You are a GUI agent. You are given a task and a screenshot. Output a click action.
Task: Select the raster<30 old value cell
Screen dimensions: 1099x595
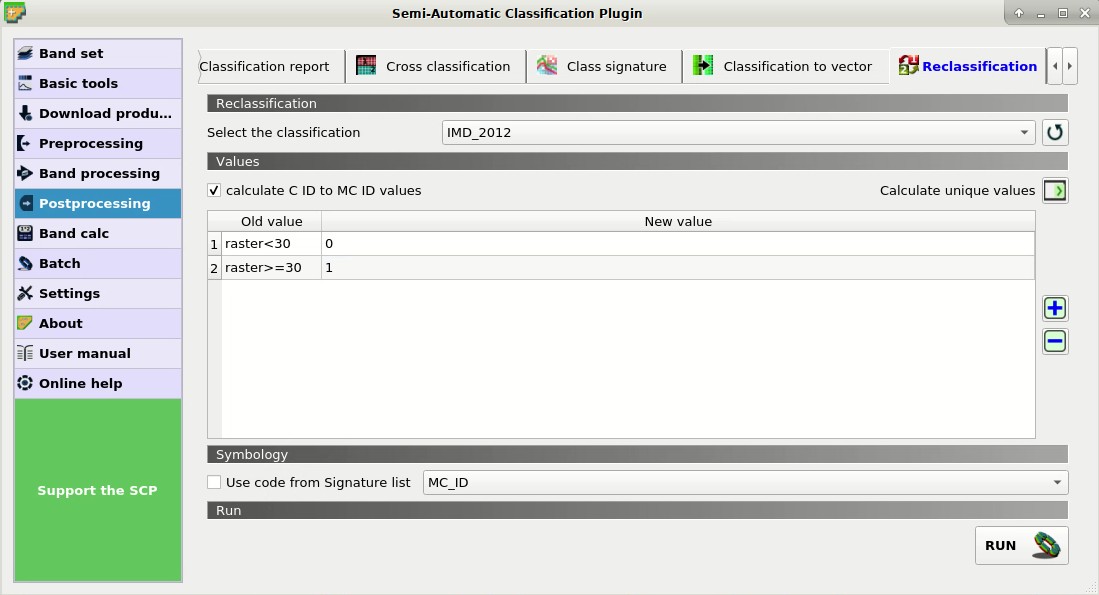pyautogui.click(x=271, y=244)
